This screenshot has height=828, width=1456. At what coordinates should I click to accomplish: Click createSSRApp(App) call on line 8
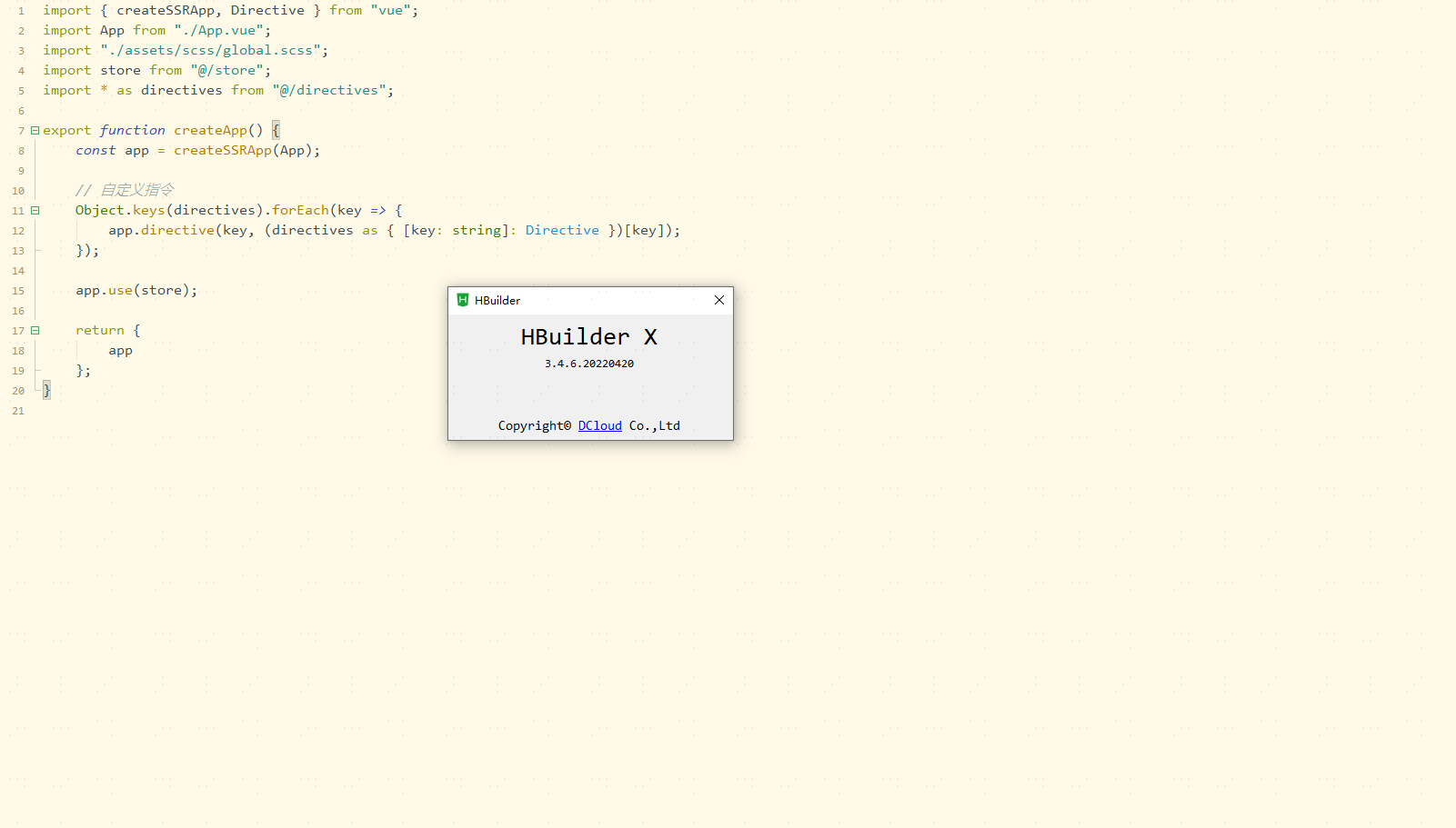pyautogui.click(x=243, y=150)
